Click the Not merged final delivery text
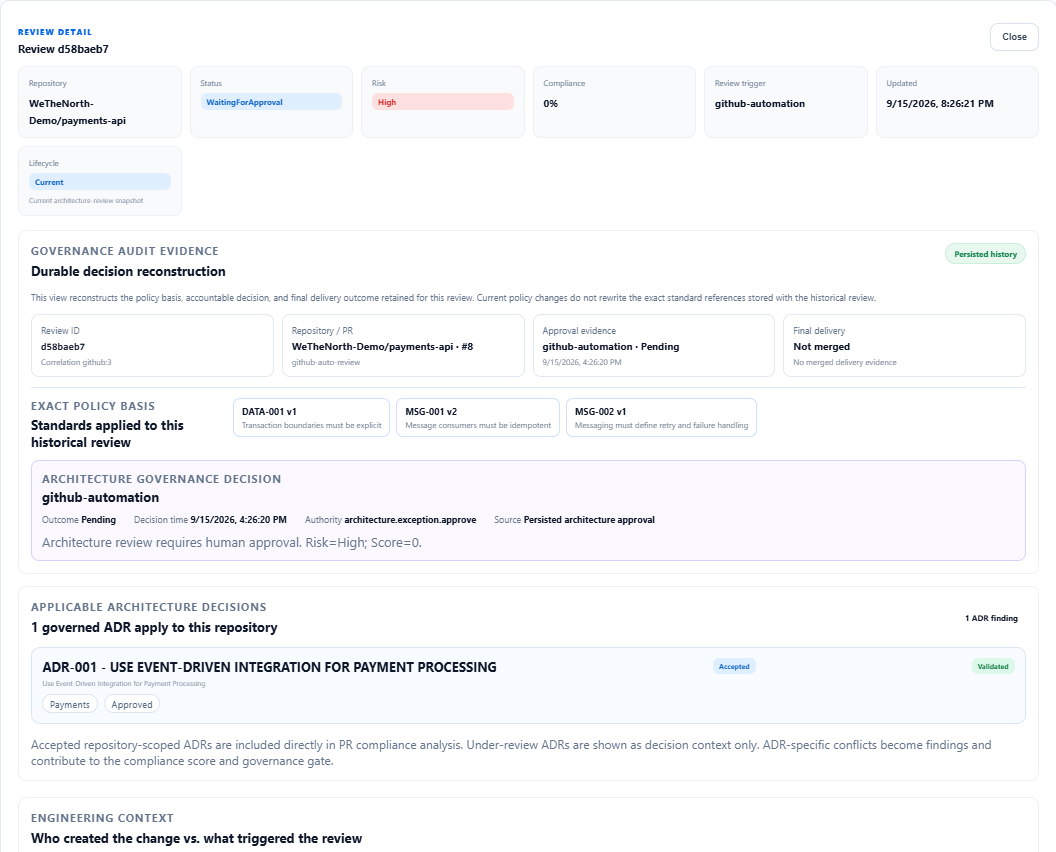Viewport: 1056px width, 852px height. point(822,346)
